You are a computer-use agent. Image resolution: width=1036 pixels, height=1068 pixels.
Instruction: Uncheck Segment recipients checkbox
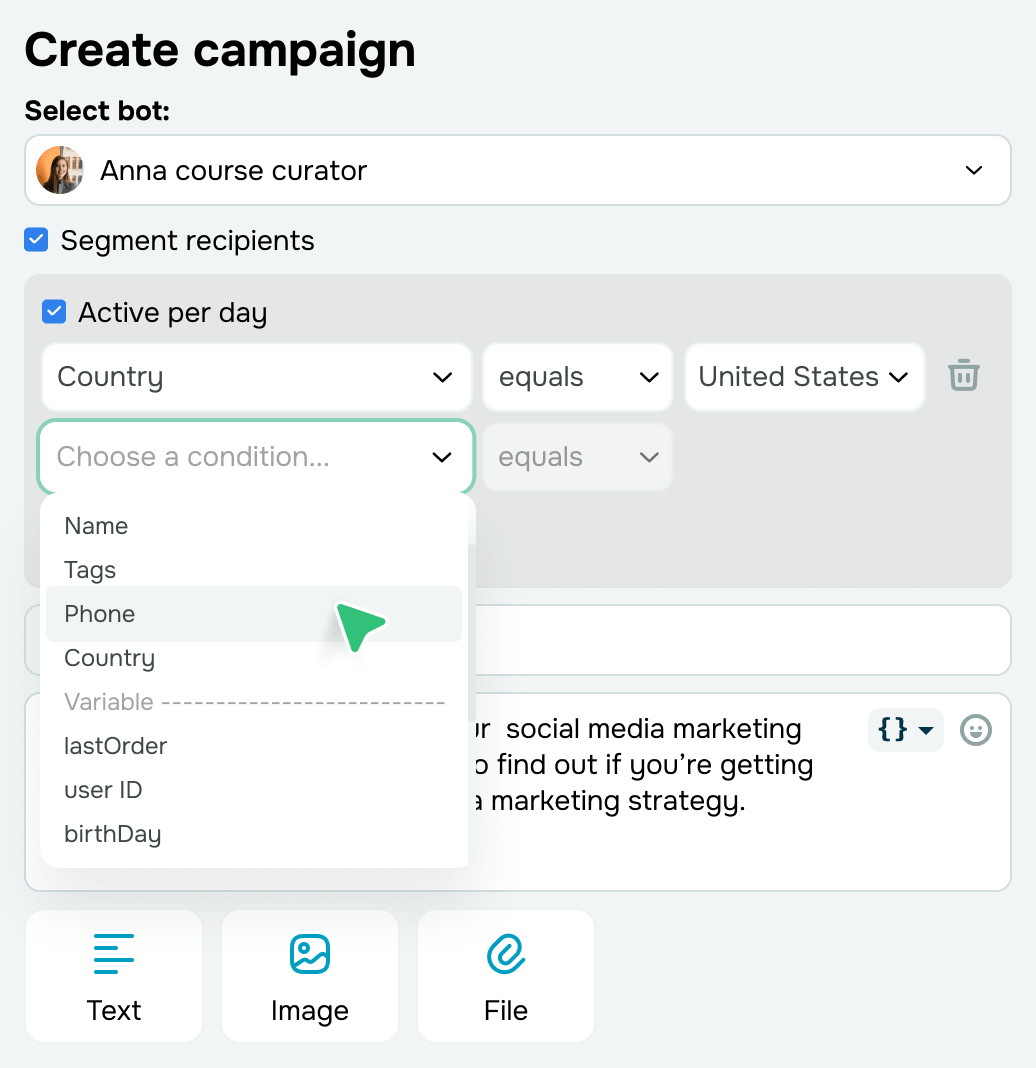coord(36,240)
